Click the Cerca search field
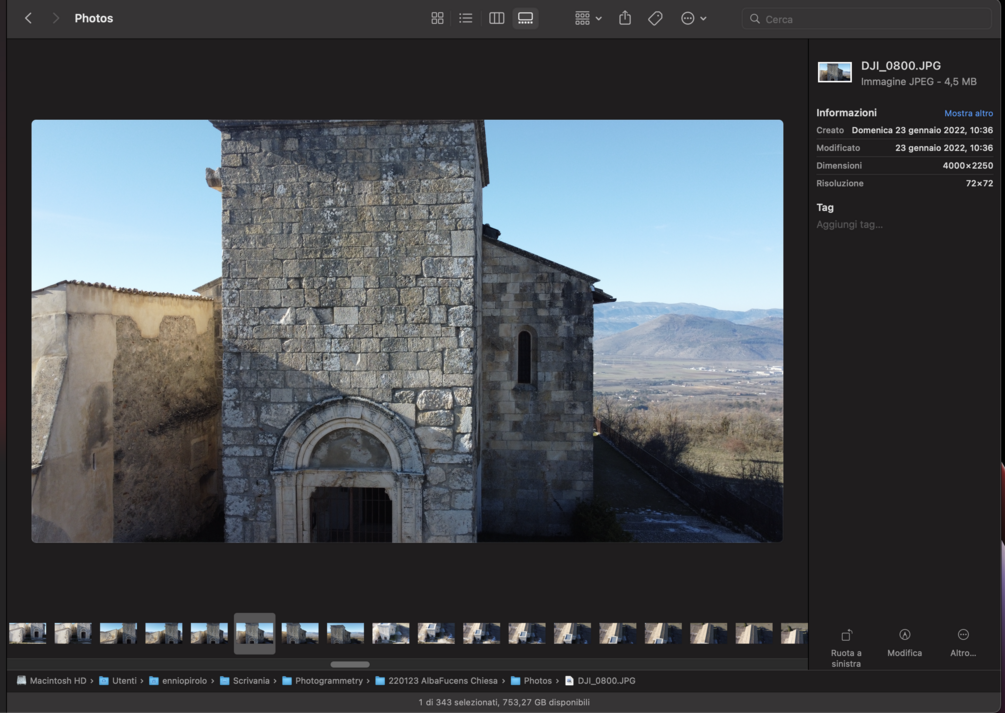 [x=867, y=19]
